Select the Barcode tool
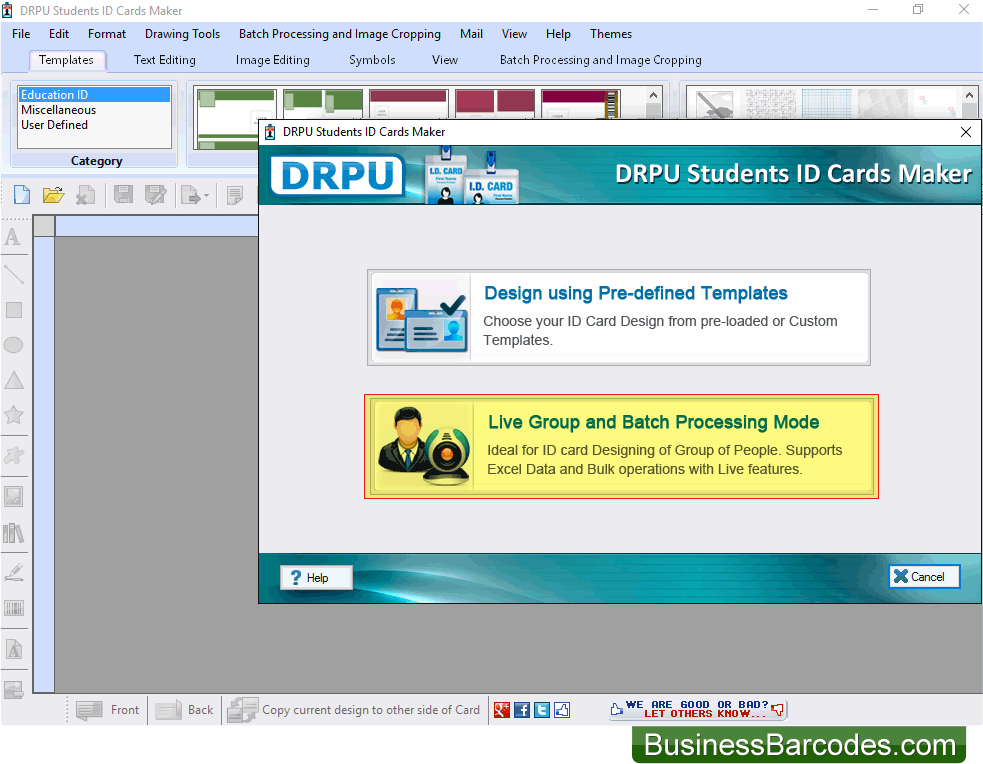 click(x=14, y=608)
